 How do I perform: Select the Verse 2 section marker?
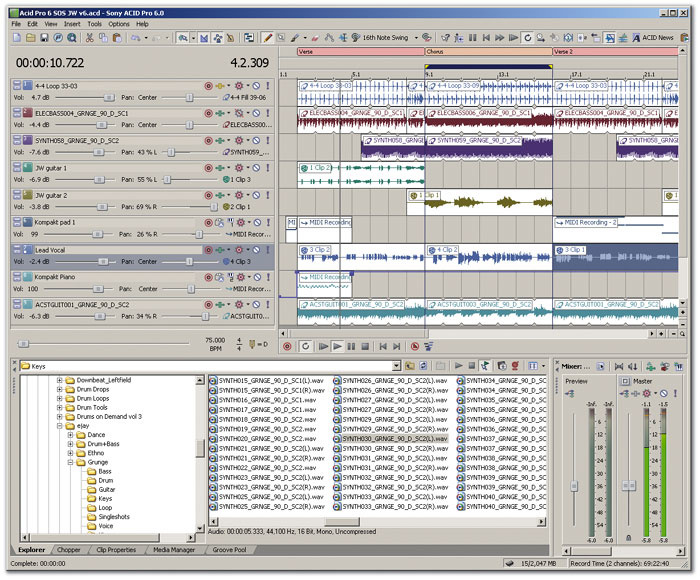[615, 52]
